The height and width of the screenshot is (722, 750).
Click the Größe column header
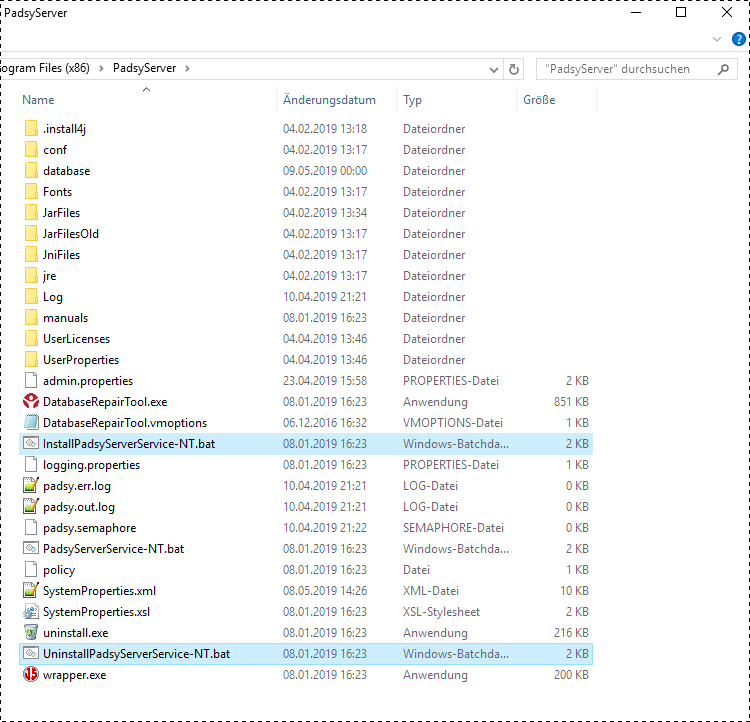(x=539, y=100)
